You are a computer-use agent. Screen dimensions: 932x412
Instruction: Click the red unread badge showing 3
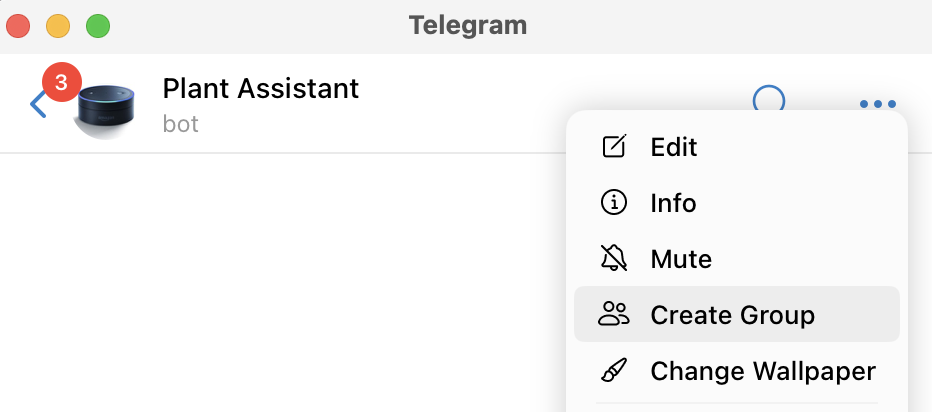61,82
